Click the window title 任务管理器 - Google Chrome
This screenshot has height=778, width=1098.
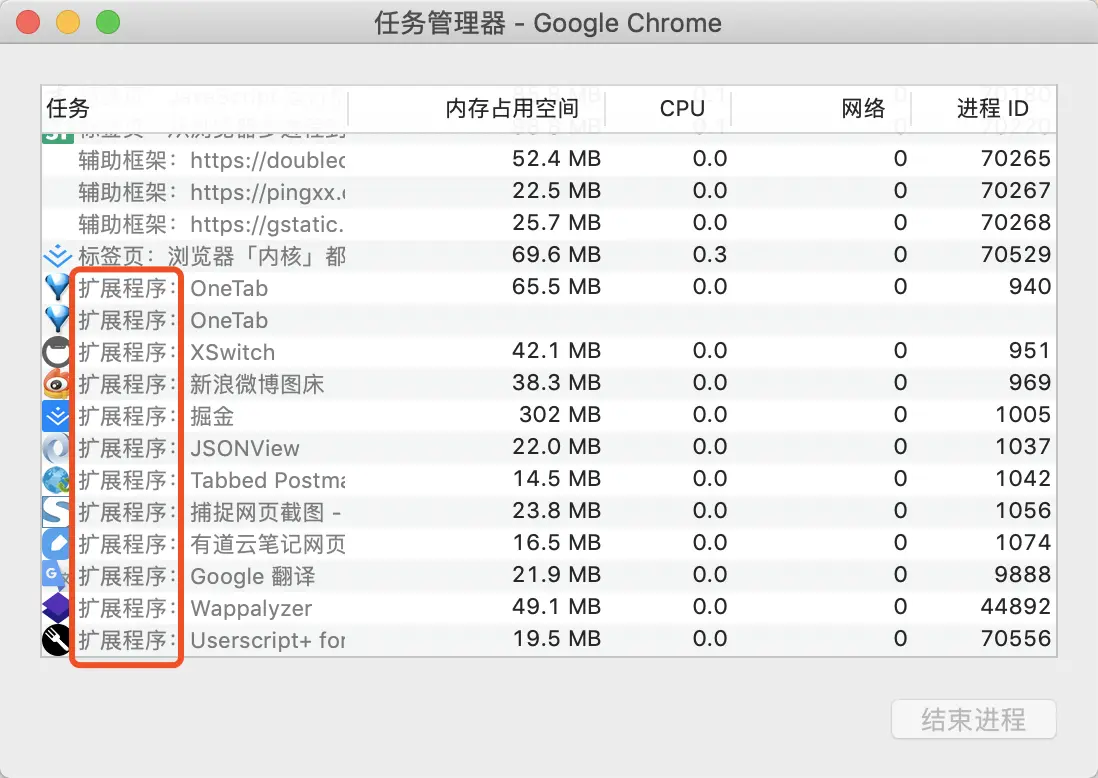pos(548,23)
